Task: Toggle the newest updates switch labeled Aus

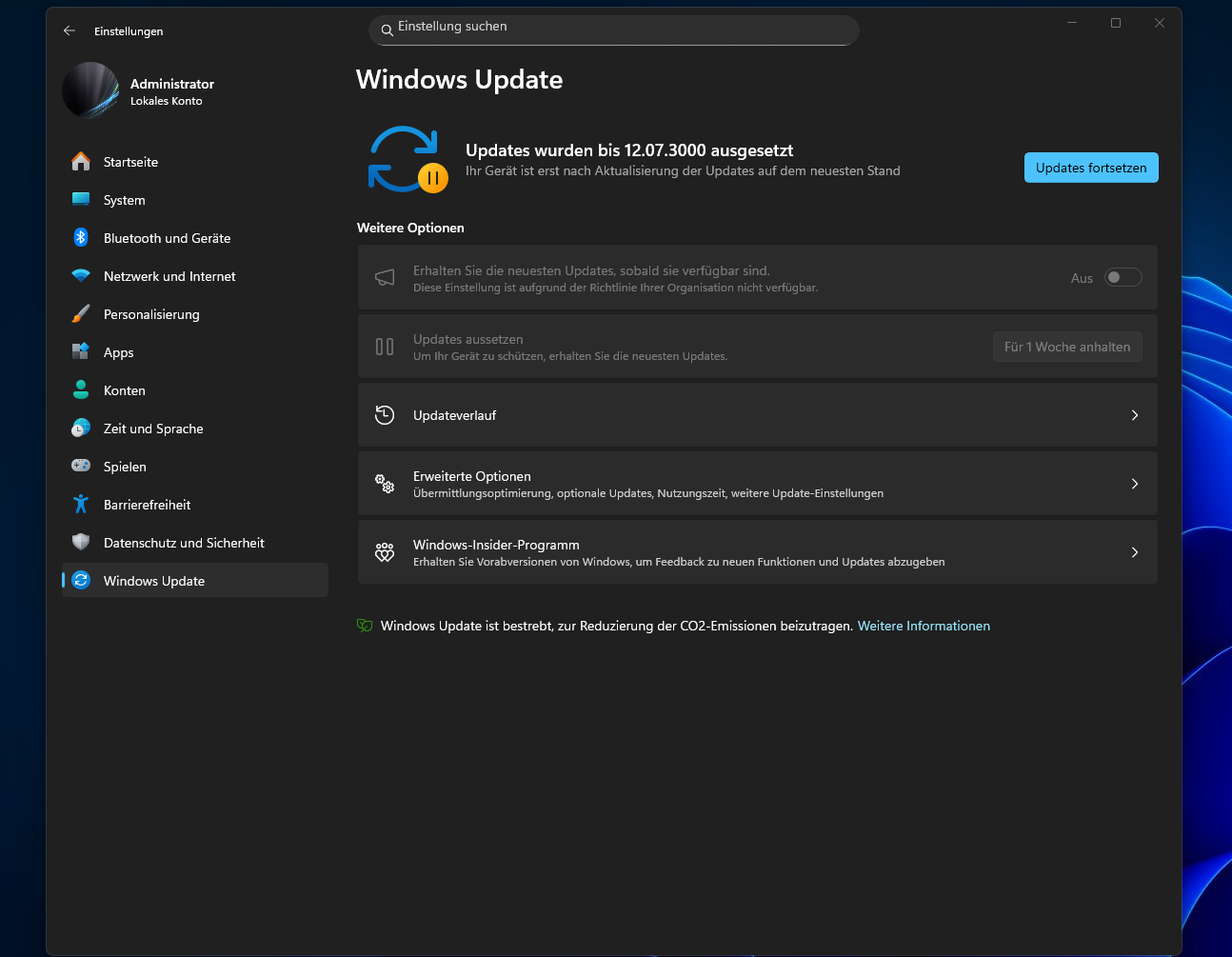Action: [1123, 277]
